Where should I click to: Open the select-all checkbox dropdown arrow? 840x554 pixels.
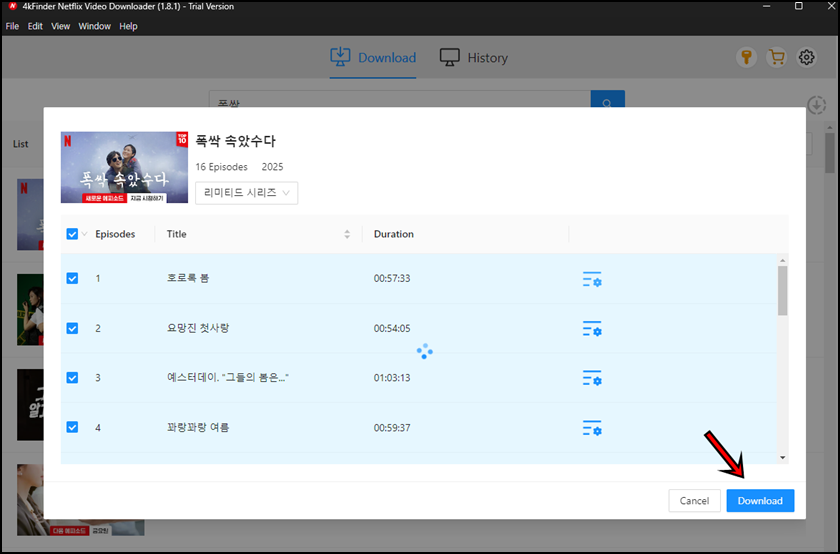point(85,234)
